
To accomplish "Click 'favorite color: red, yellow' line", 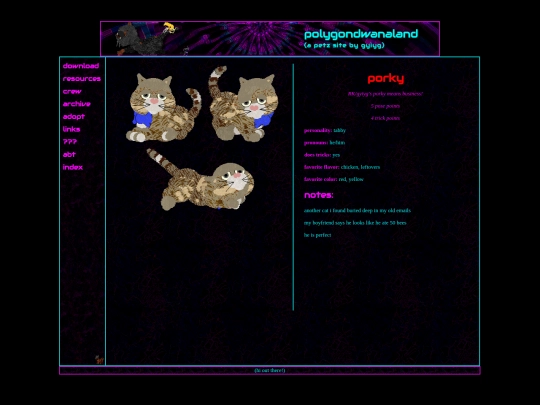I will tap(334, 179).
